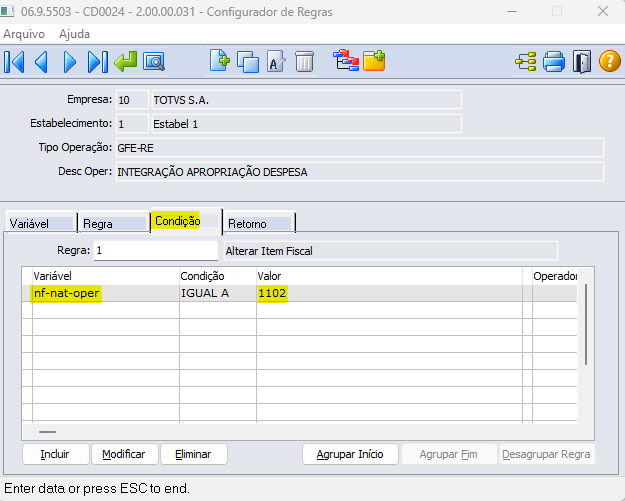
Task: Select the Condição tab
Action: coord(186,221)
